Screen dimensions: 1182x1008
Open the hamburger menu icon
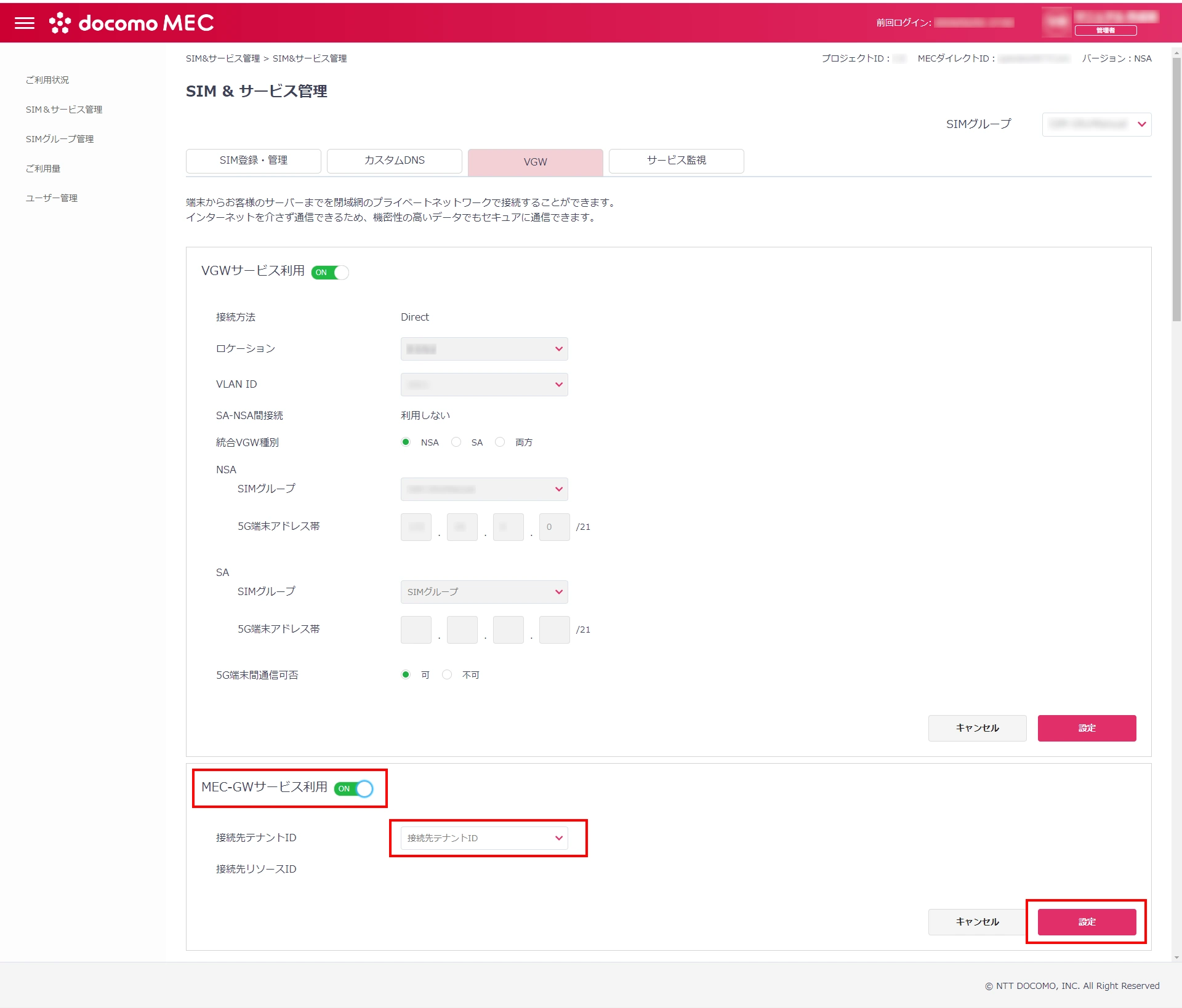click(25, 23)
